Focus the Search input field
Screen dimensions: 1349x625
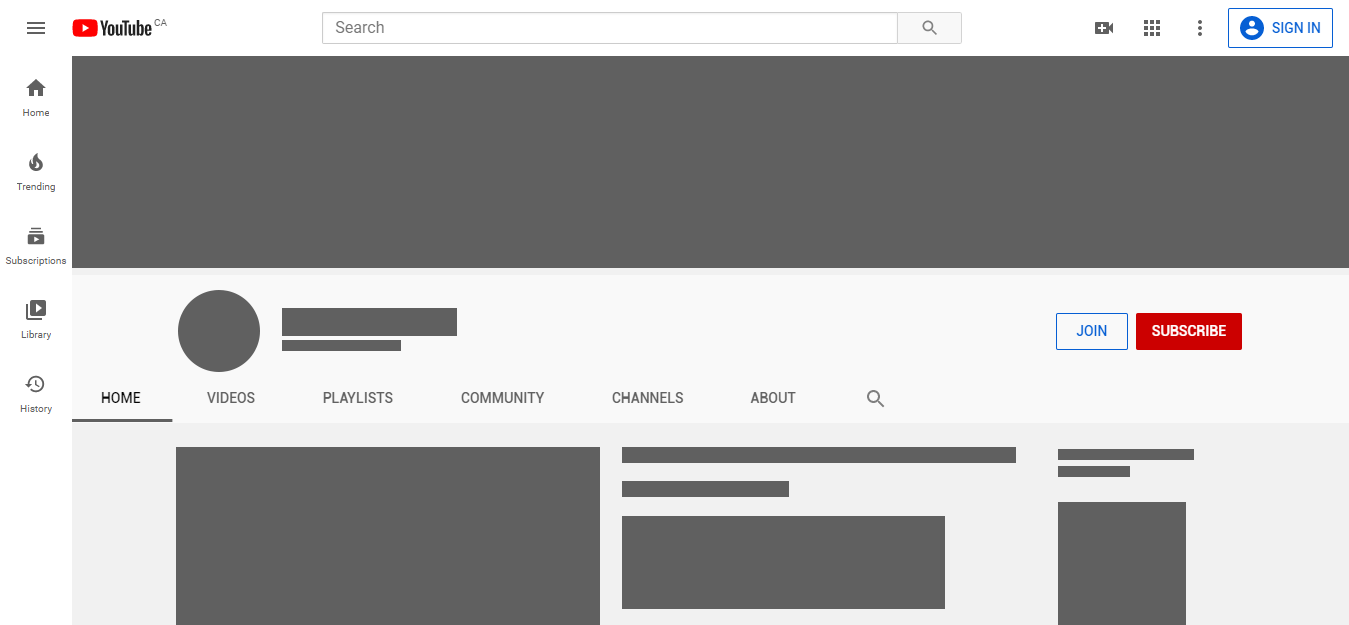click(x=610, y=28)
